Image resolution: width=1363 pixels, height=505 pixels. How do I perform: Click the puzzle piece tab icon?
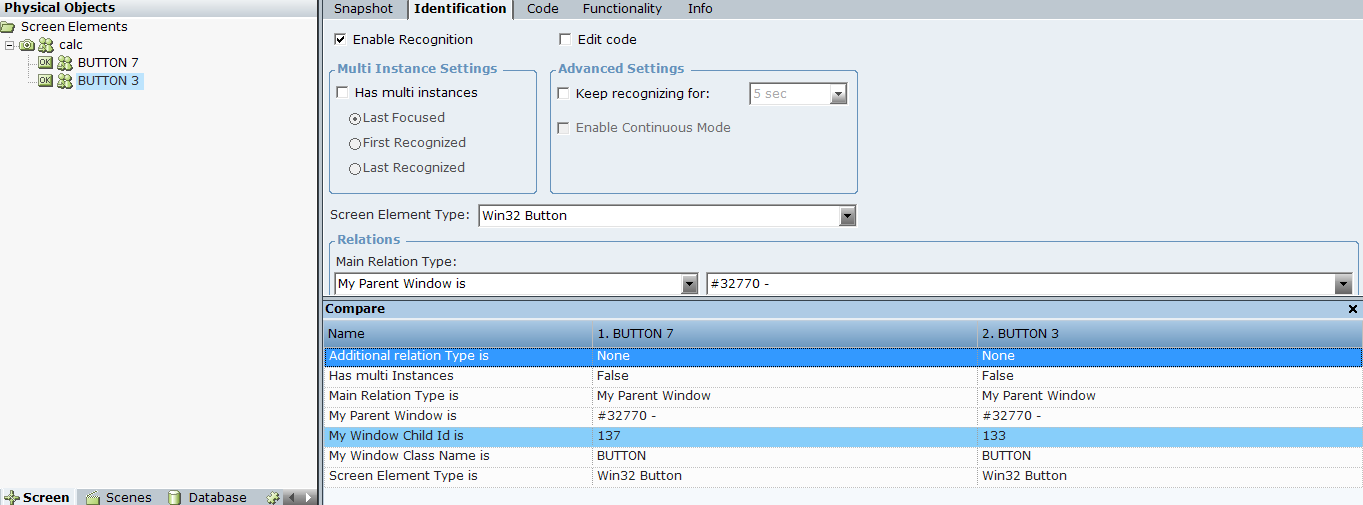(x=272, y=497)
